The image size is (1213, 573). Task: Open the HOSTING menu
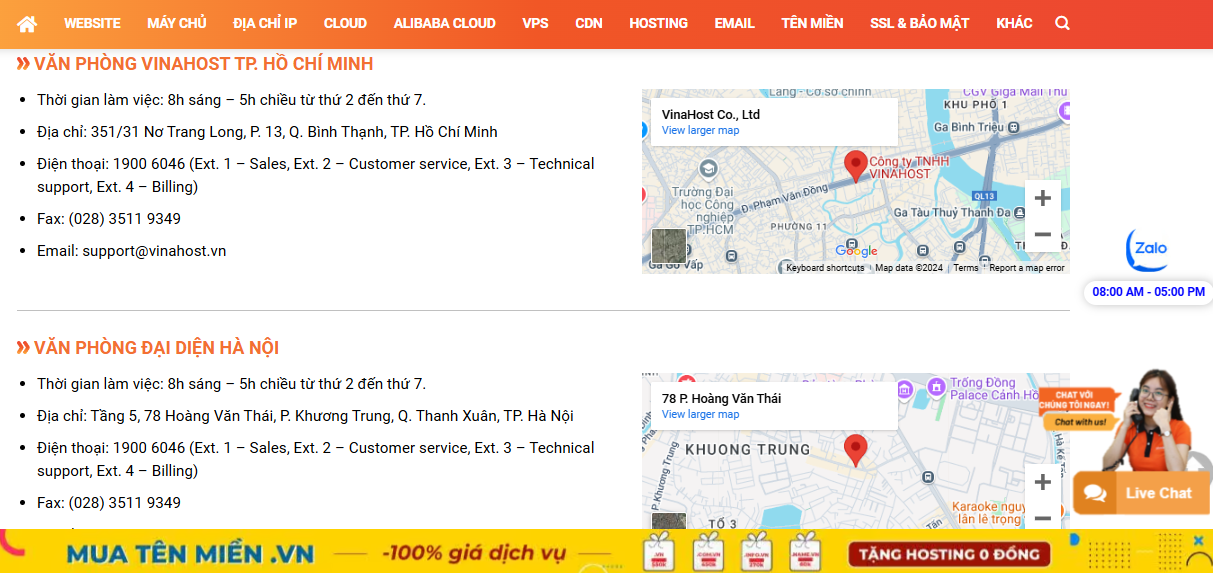[x=658, y=23]
